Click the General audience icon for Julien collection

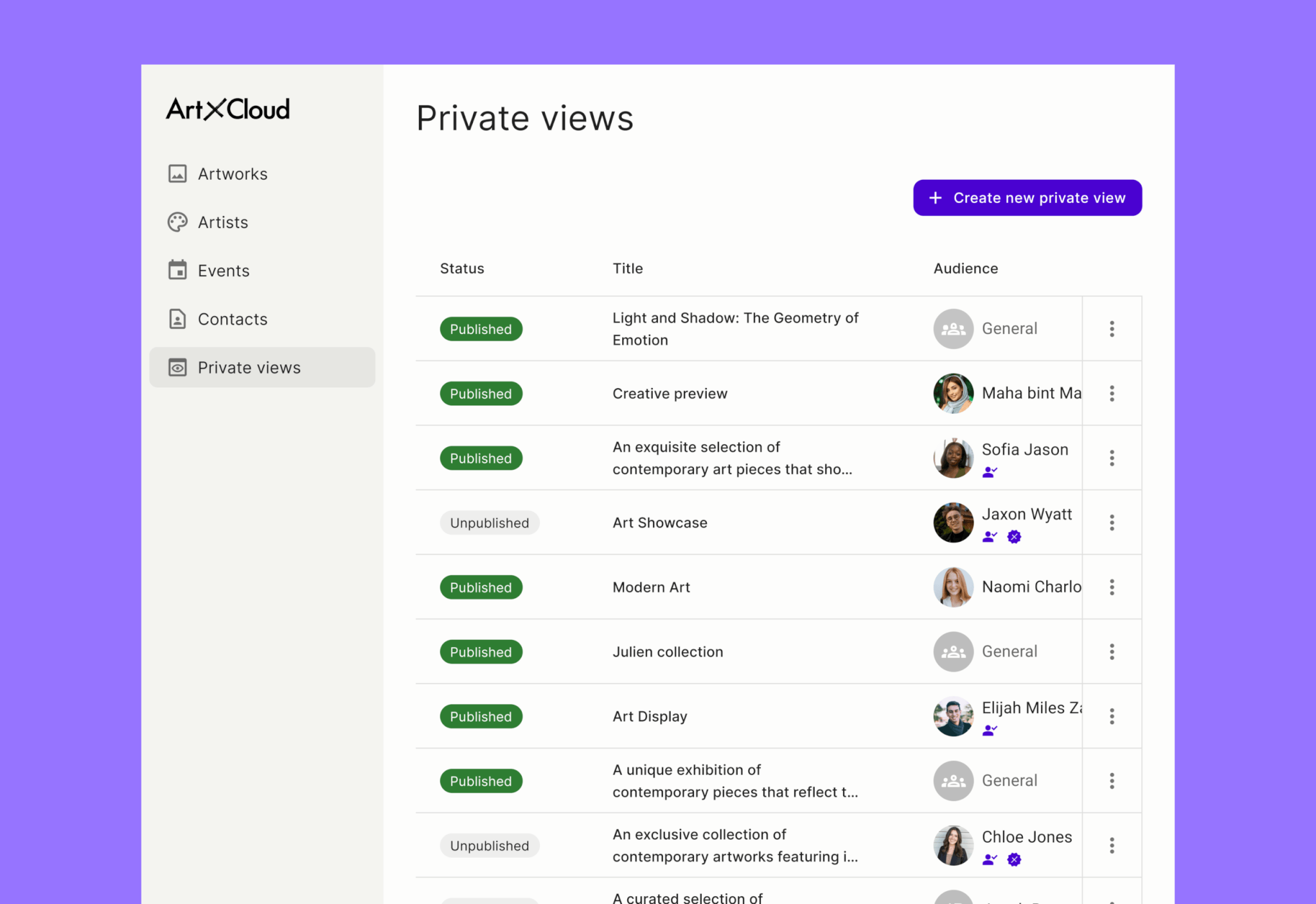tap(954, 651)
